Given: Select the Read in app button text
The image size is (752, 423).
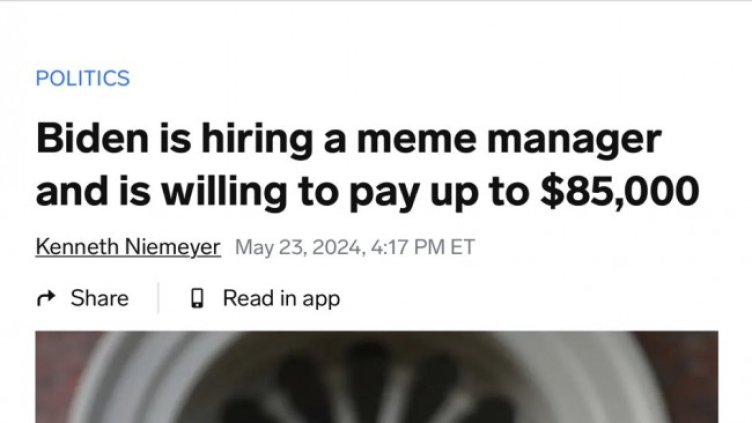Looking at the screenshot, I should tap(281, 298).
